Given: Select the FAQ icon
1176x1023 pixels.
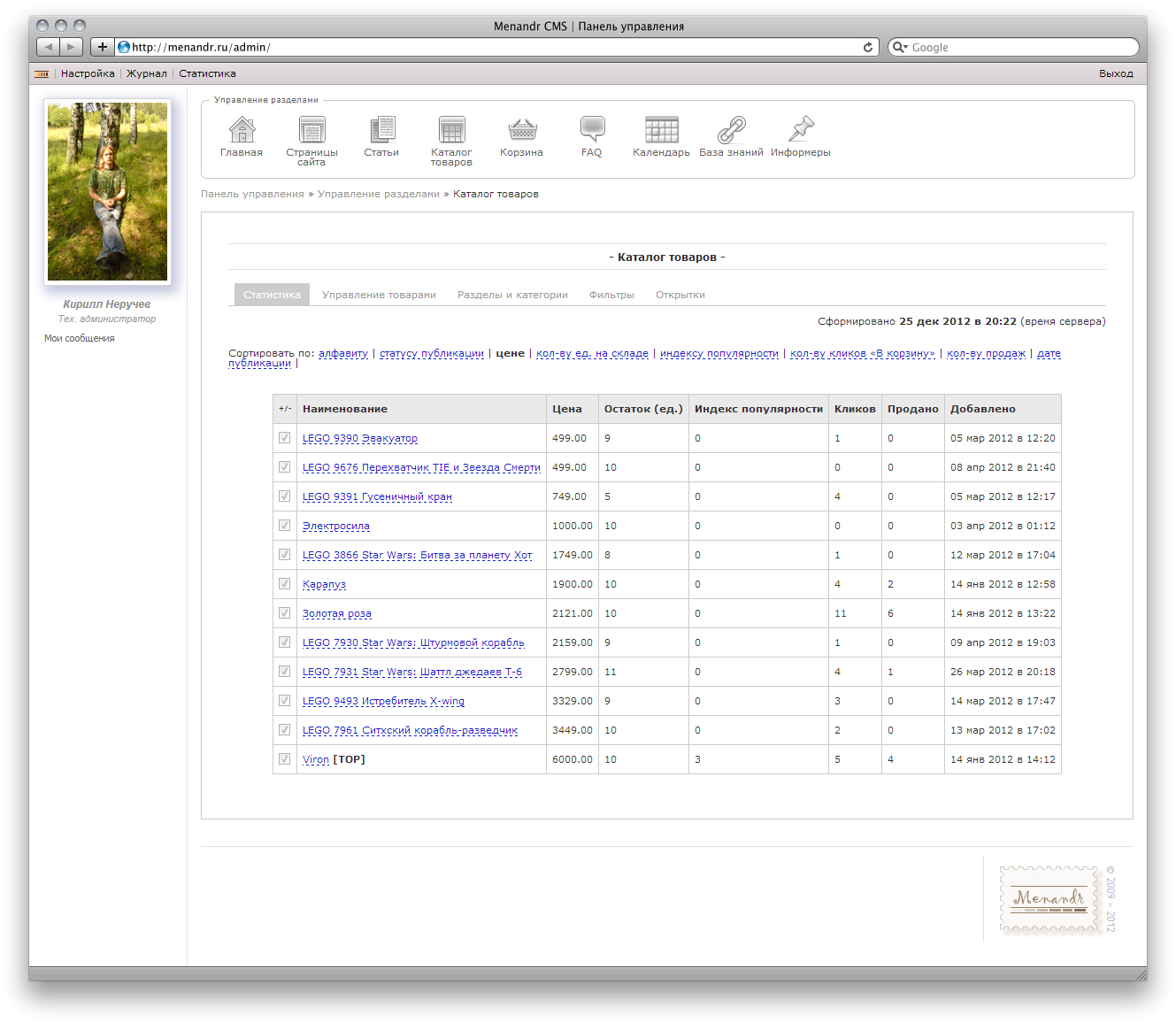Looking at the screenshot, I should pos(591,133).
